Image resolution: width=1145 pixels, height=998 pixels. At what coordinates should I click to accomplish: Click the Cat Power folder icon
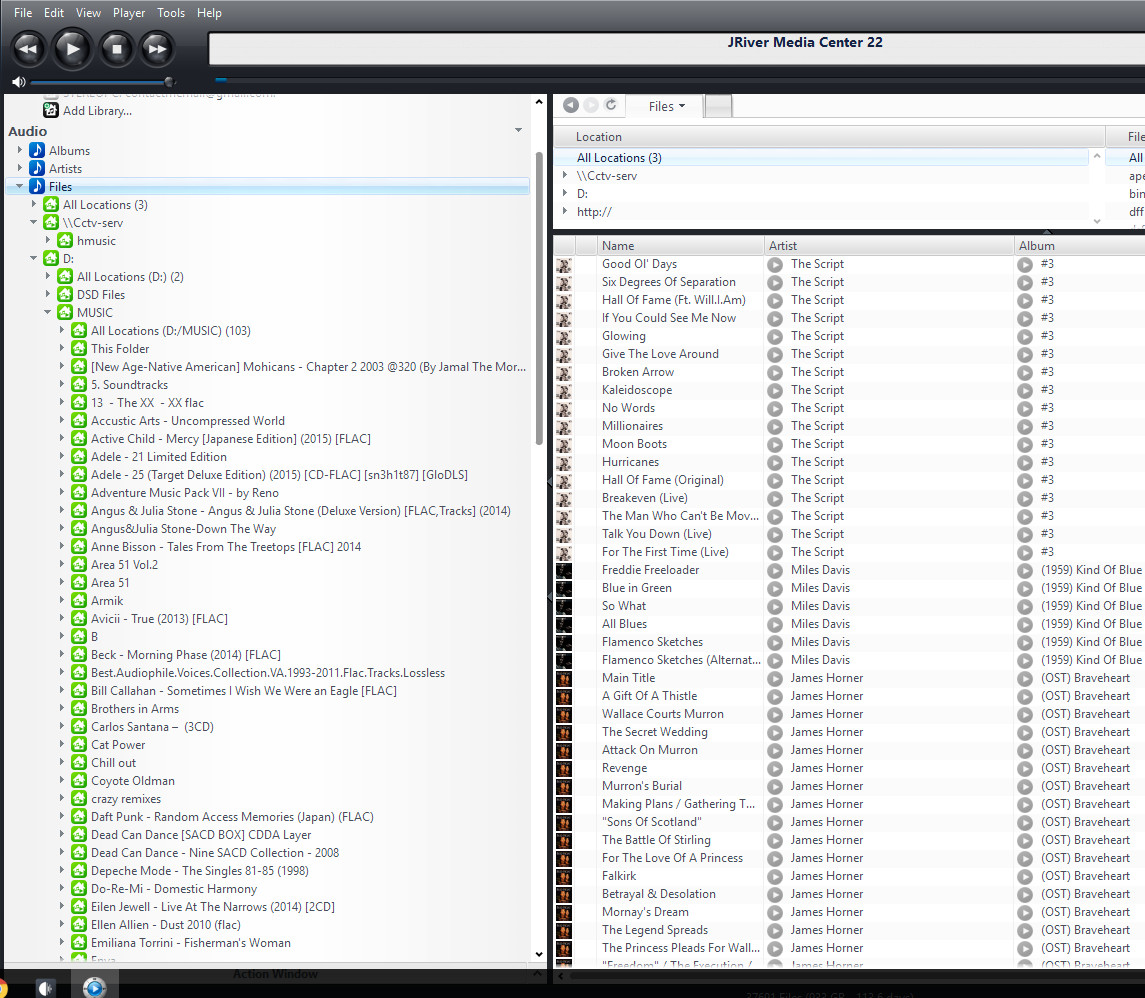point(79,744)
